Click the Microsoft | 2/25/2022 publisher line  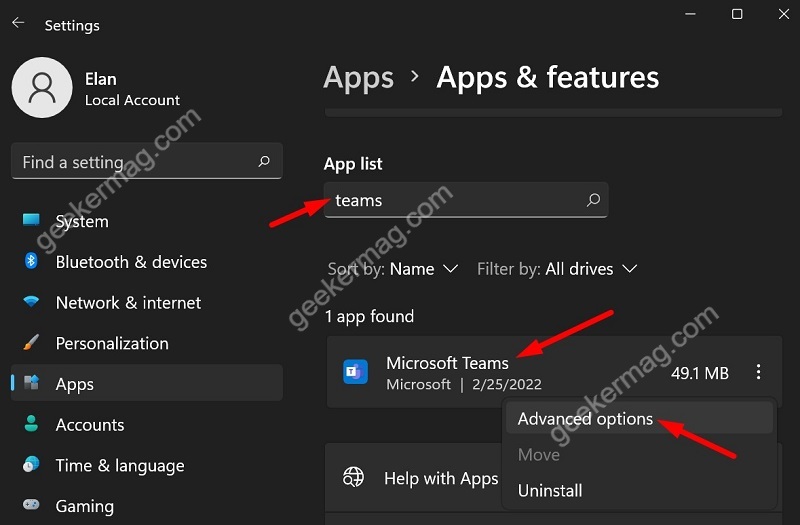(x=464, y=384)
